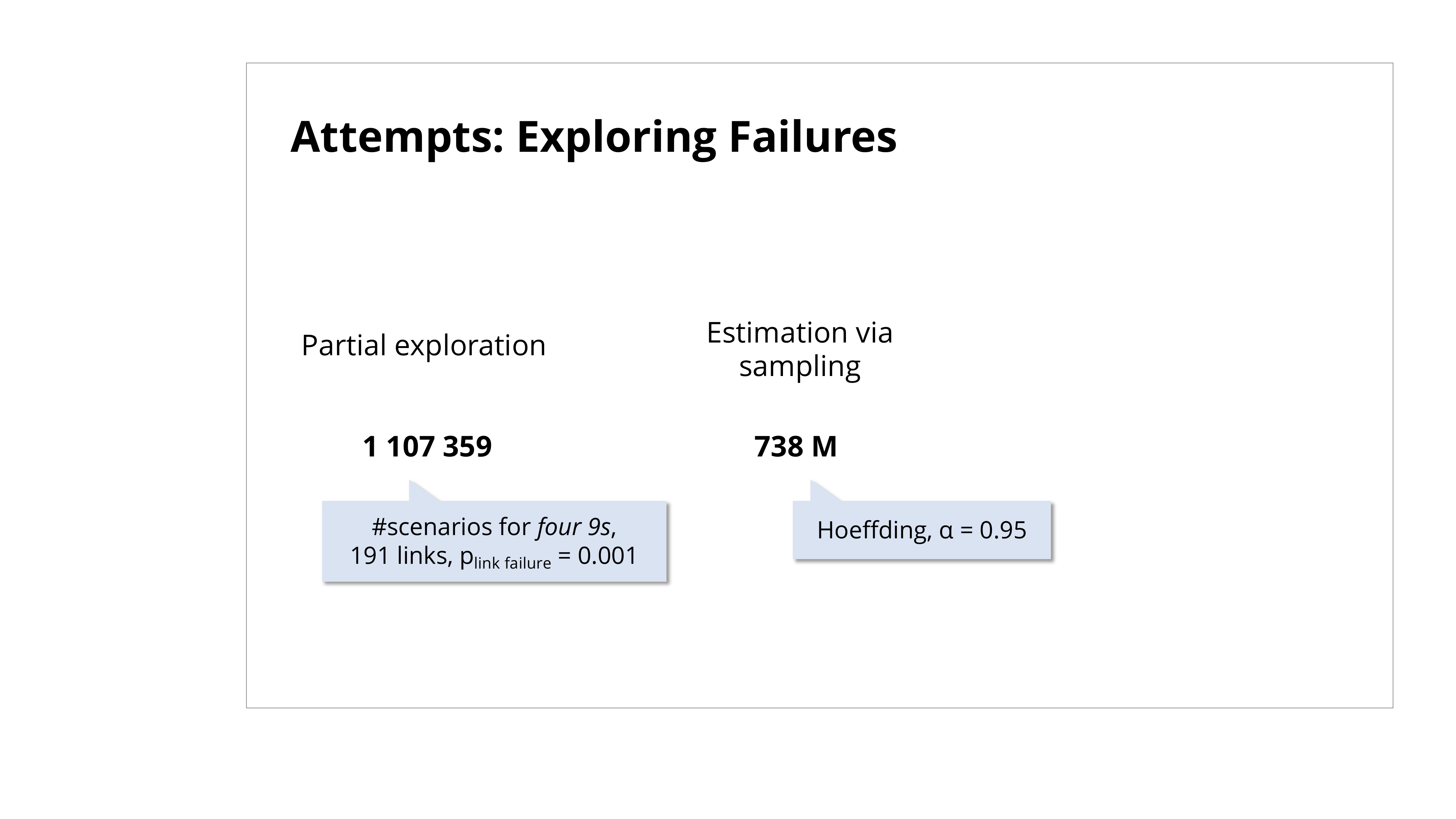This screenshot has width=1456, height=819.
Task: Click the word "exploration" in left heading
Action: click(470, 345)
